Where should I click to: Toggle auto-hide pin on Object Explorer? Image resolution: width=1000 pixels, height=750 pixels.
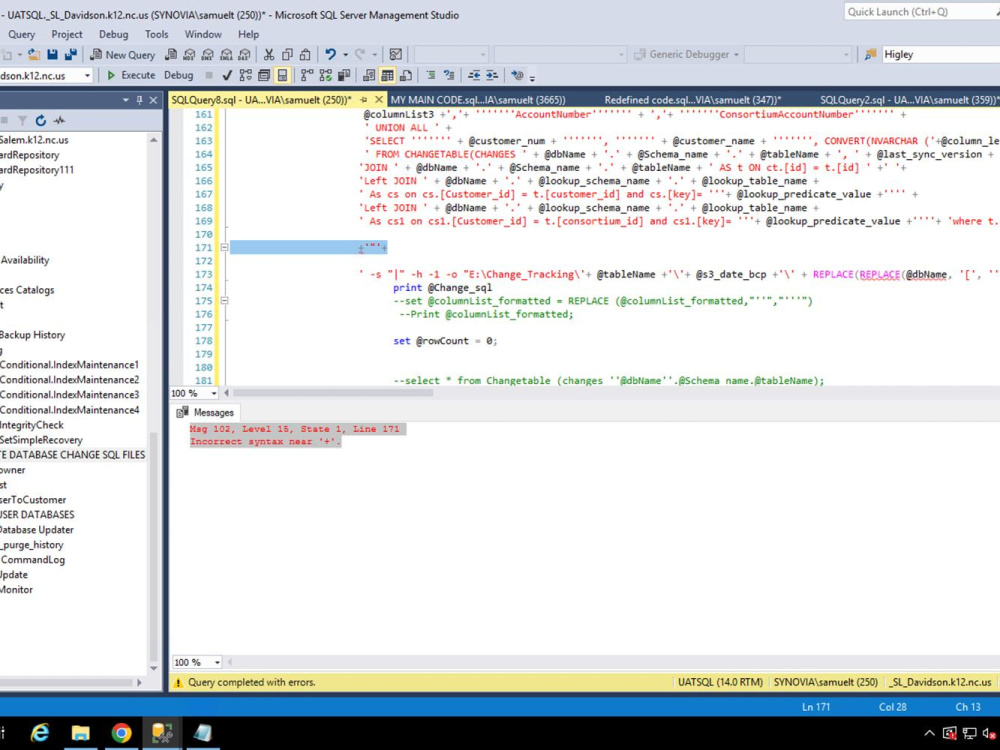139,100
